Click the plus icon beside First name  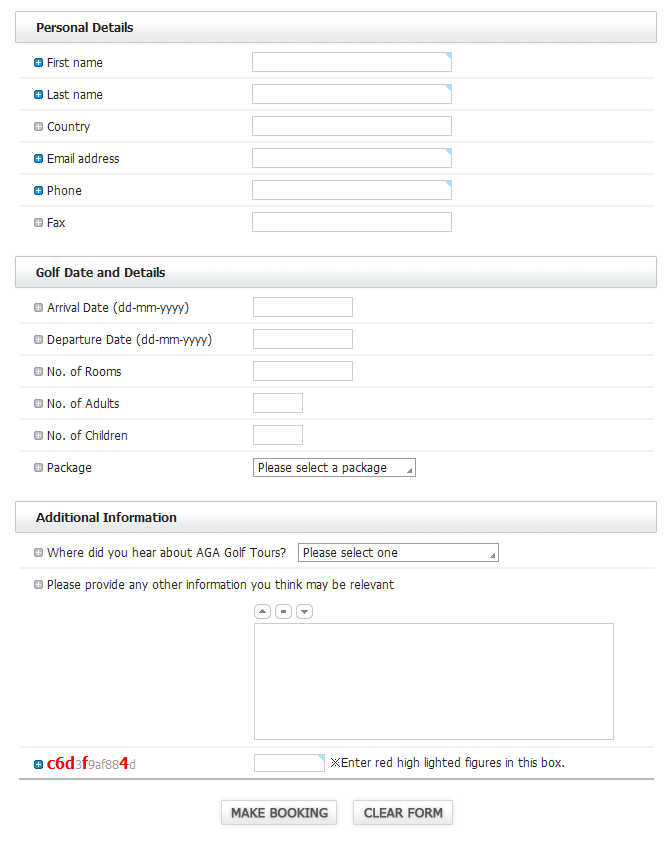click(x=39, y=63)
